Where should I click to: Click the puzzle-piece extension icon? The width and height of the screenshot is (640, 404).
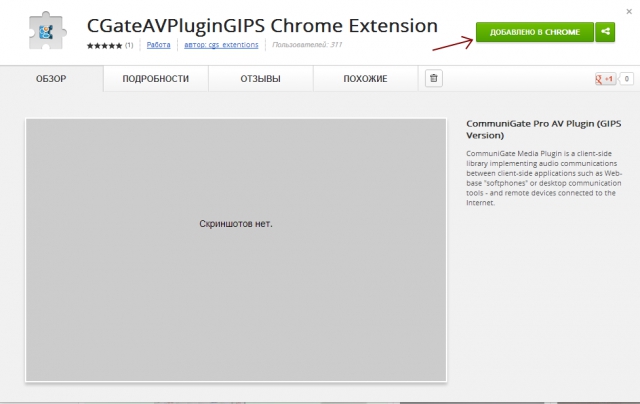[46, 31]
